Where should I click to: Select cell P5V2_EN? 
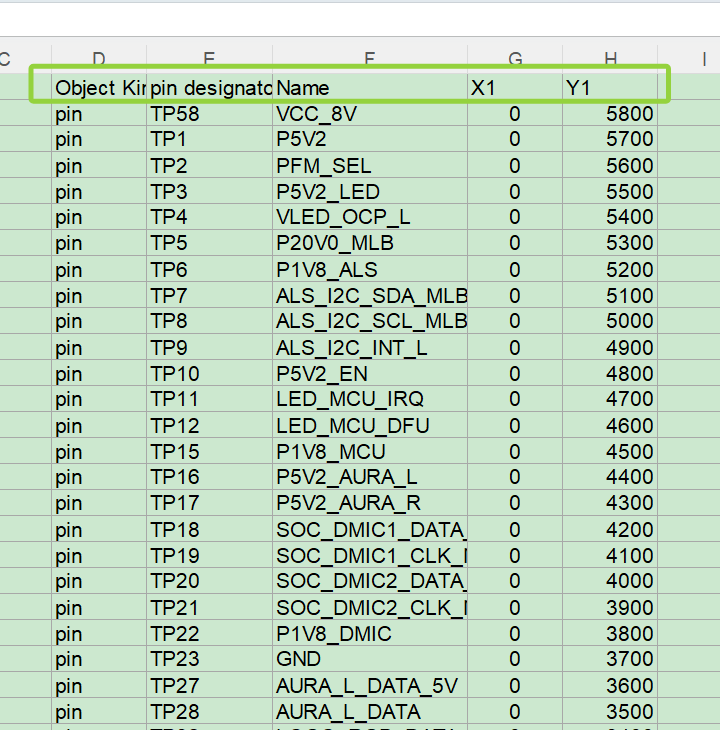(x=370, y=373)
